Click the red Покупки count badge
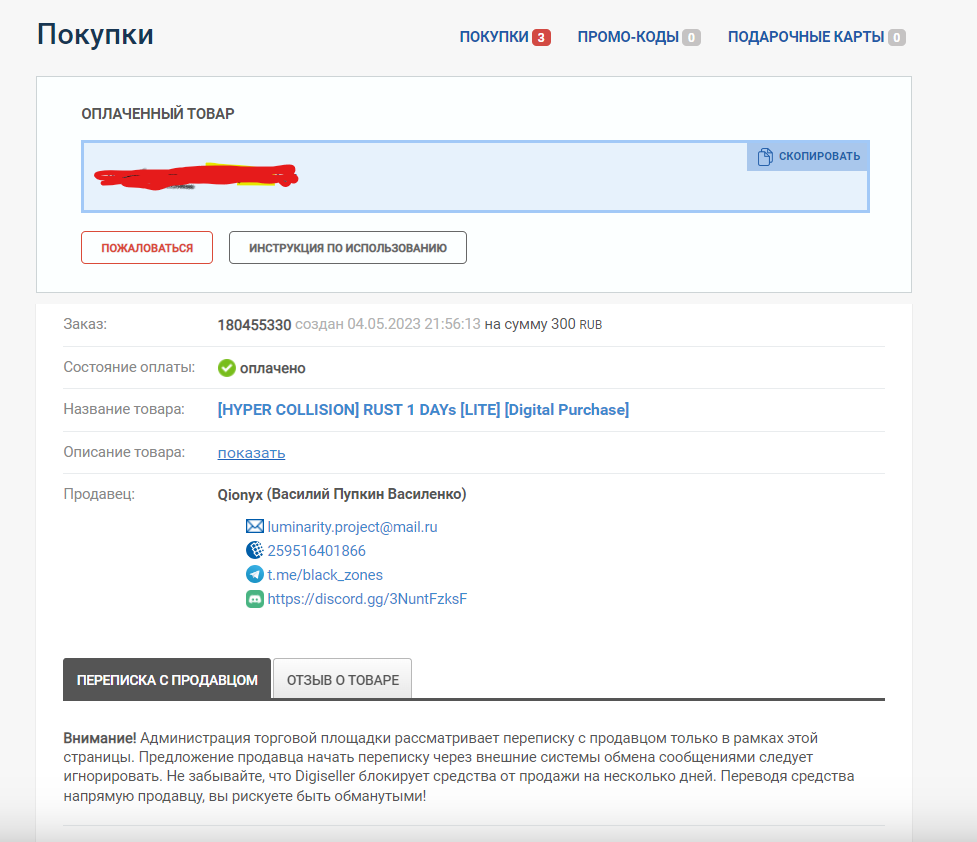This screenshot has height=842, width=977. click(541, 37)
